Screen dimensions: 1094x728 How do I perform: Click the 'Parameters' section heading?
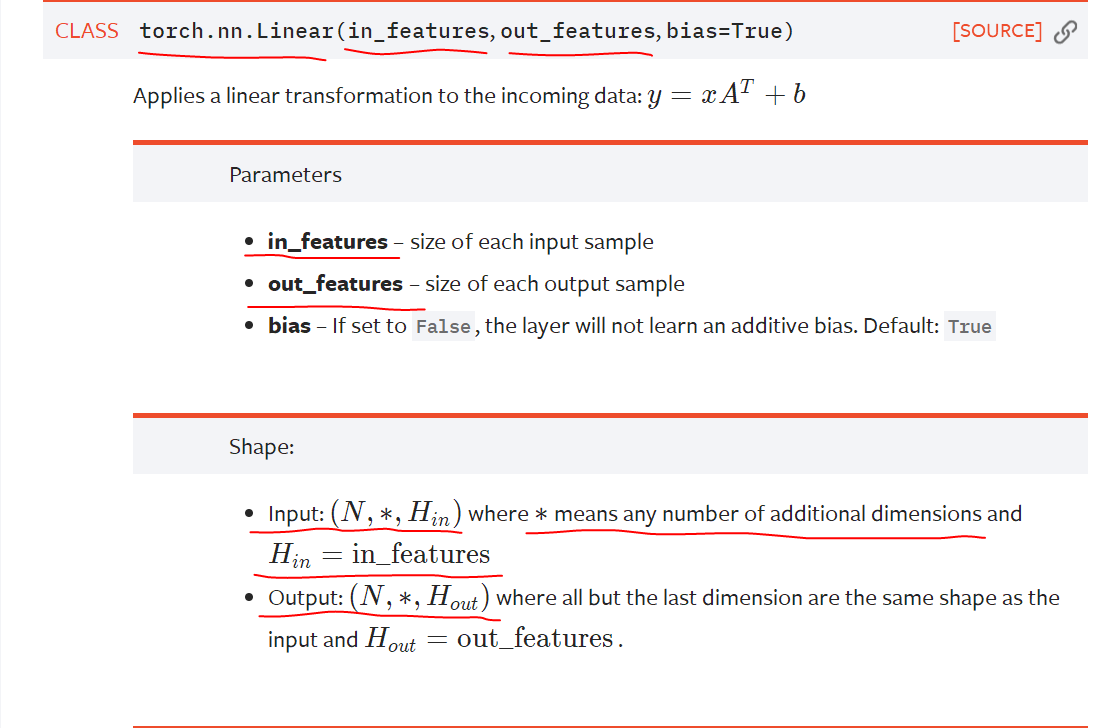[x=285, y=174]
